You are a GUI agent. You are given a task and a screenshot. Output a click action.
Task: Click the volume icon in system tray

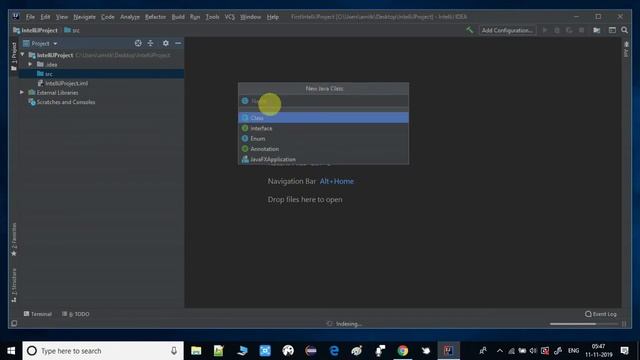533,351
